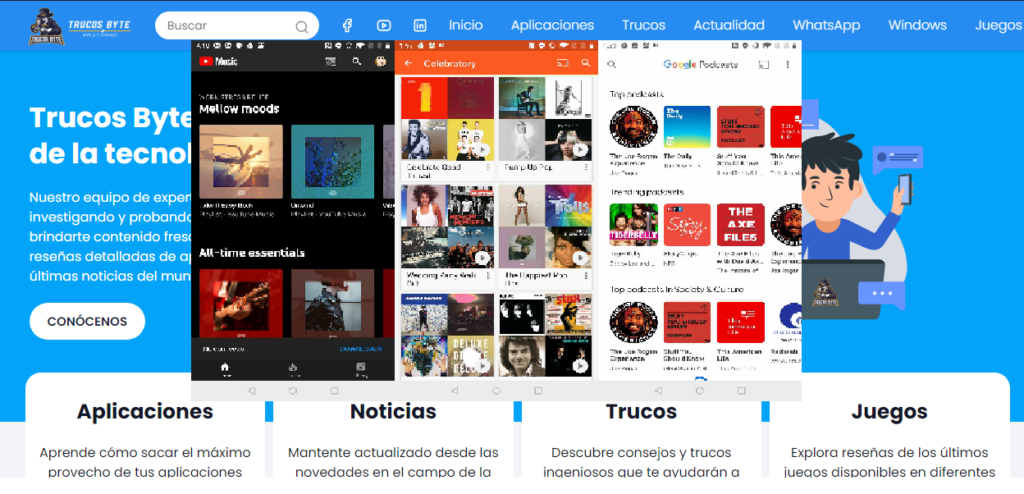
Task: Tap Android recents square under Google Podcasts
Action: coord(741,391)
